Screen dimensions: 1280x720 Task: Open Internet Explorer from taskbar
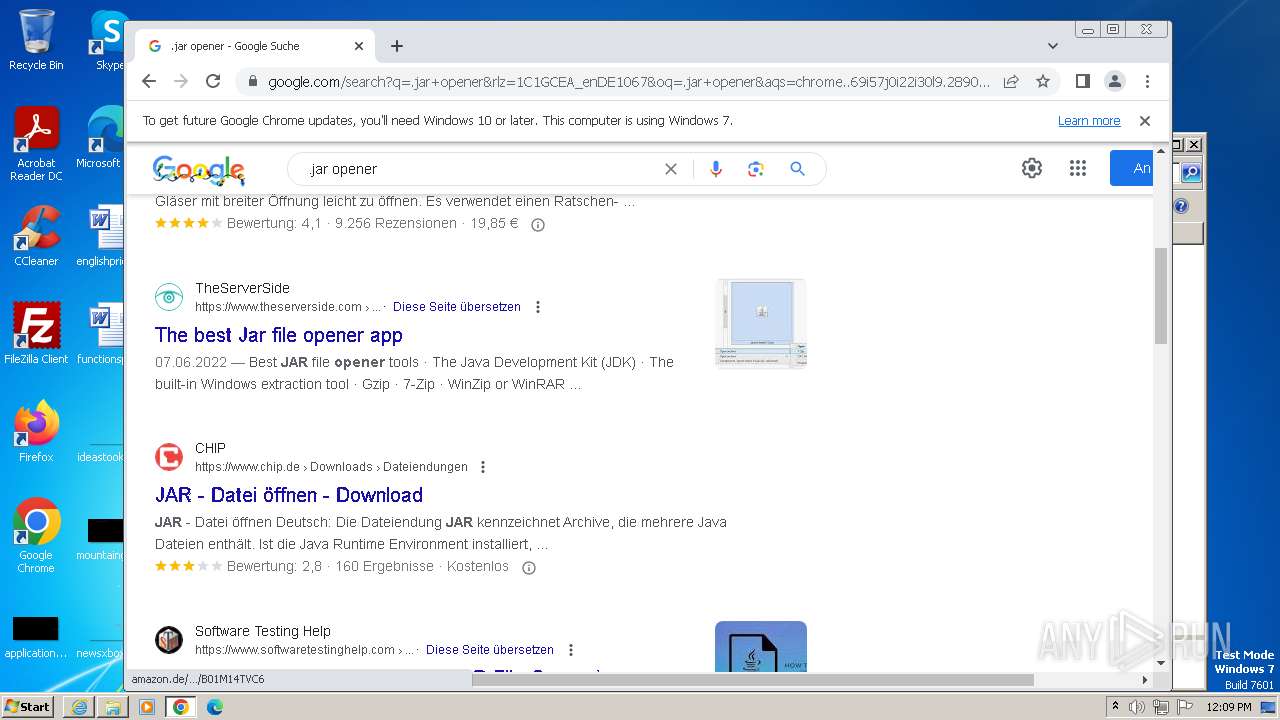(79, 707)
